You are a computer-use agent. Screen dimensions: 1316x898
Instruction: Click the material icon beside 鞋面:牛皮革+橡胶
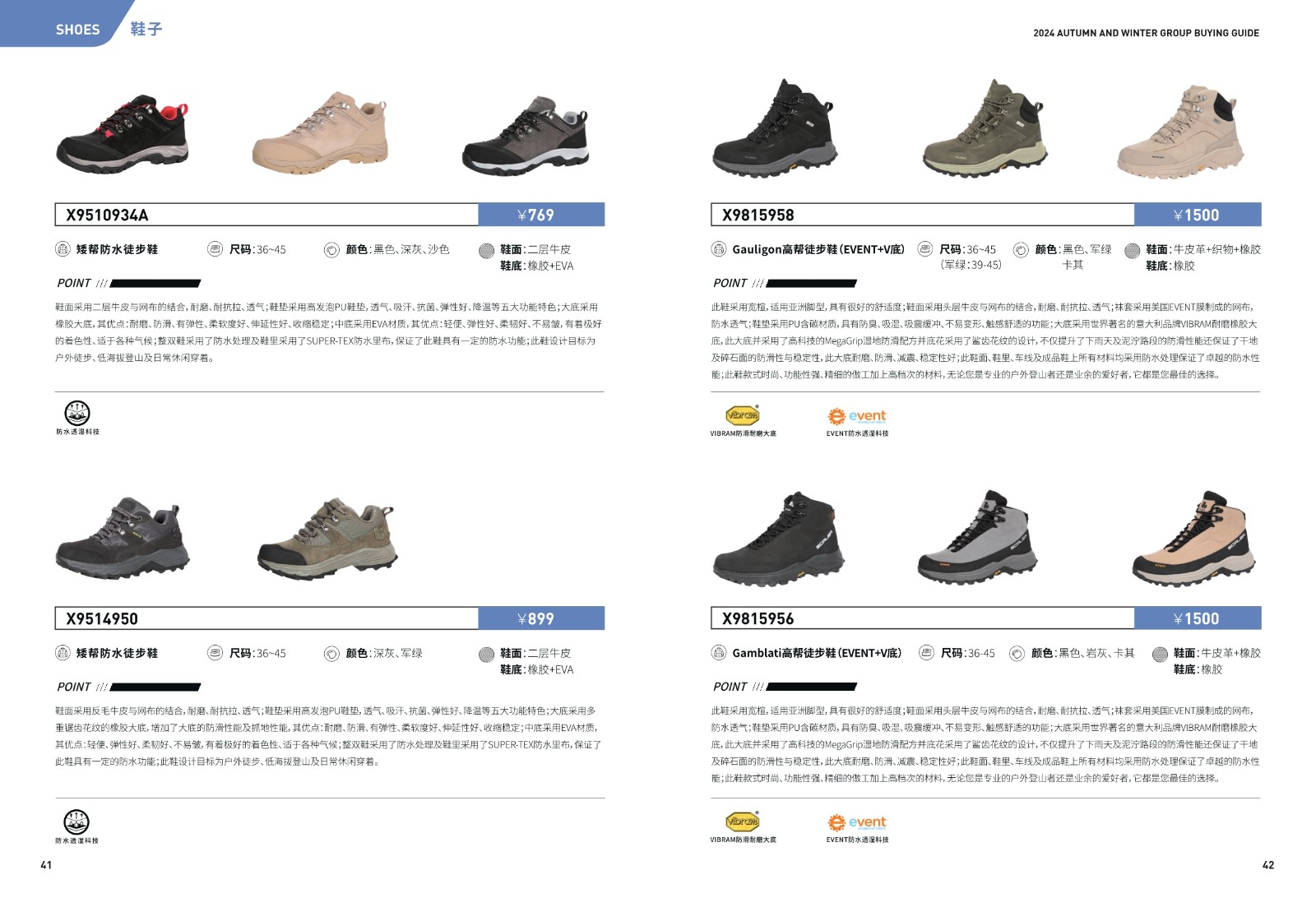1160,654
